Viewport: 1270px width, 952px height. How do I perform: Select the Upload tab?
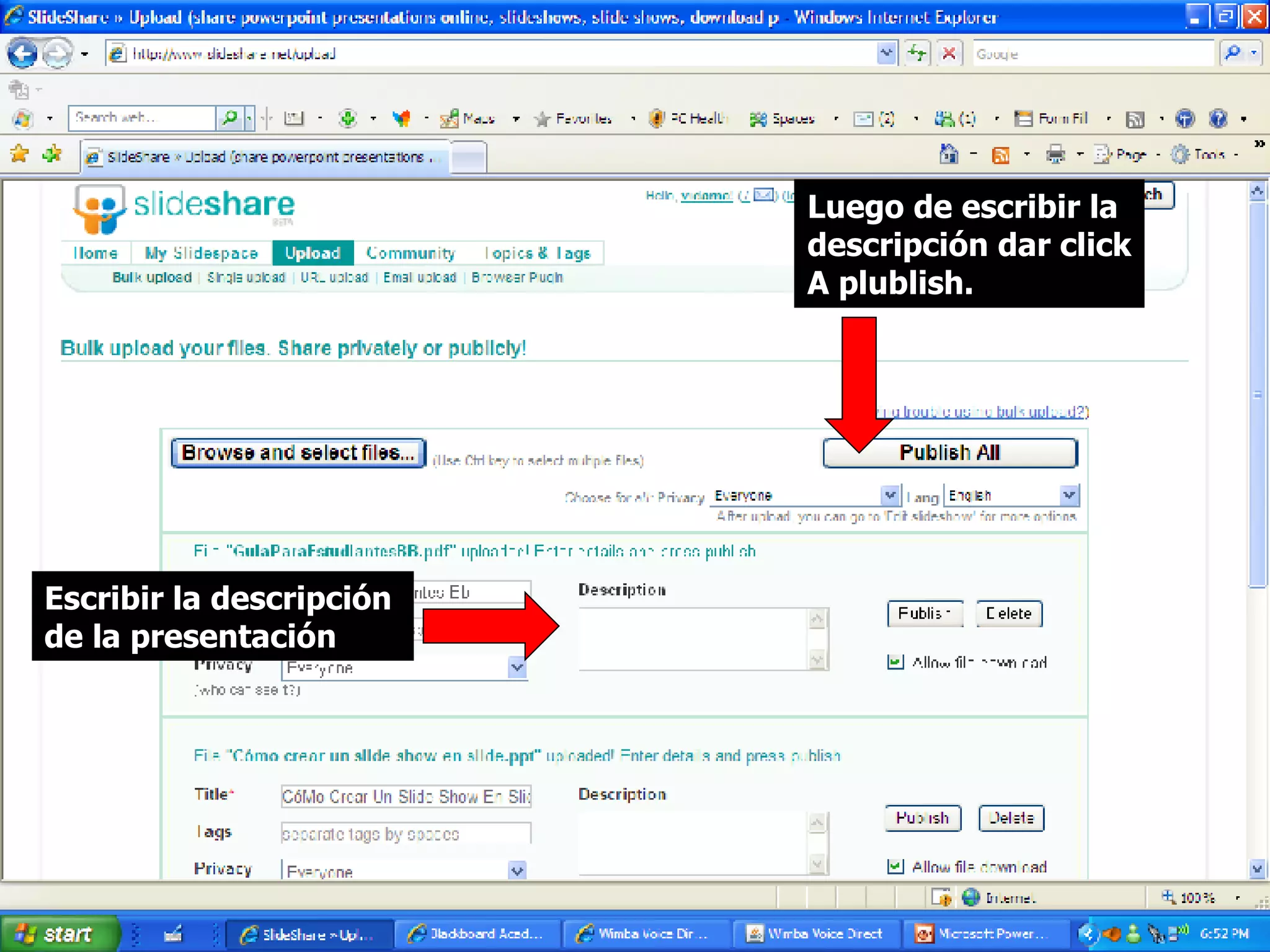click(x=313, y=253)
